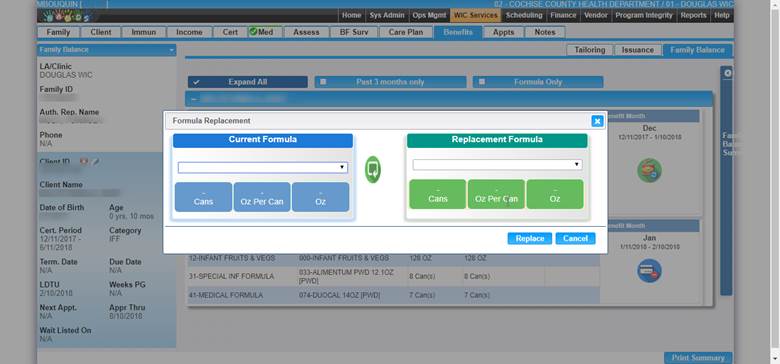Screen dimensions: 780x364
Task: Switch to the Notes tab
Action: pos(545,32)
